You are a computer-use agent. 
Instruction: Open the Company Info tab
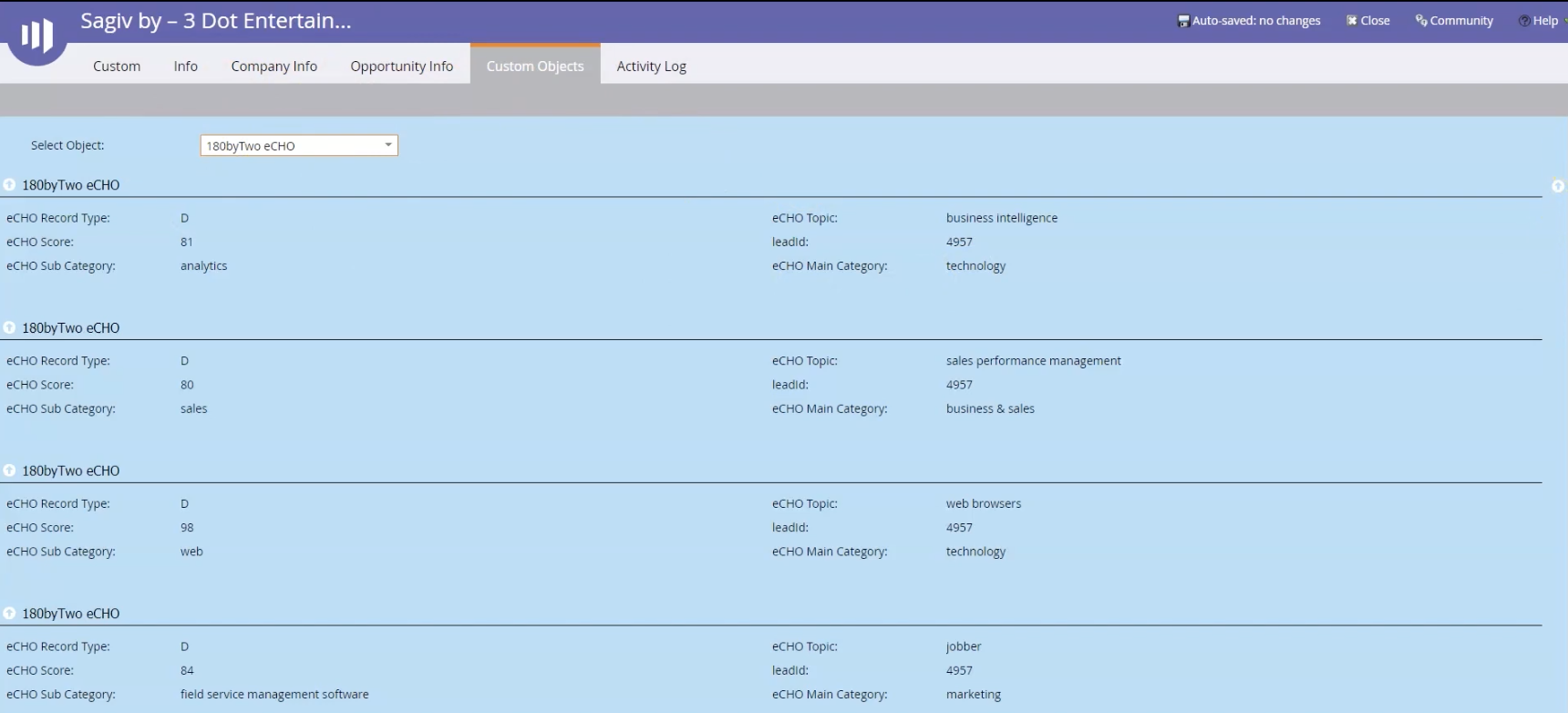tap(274, 66)
